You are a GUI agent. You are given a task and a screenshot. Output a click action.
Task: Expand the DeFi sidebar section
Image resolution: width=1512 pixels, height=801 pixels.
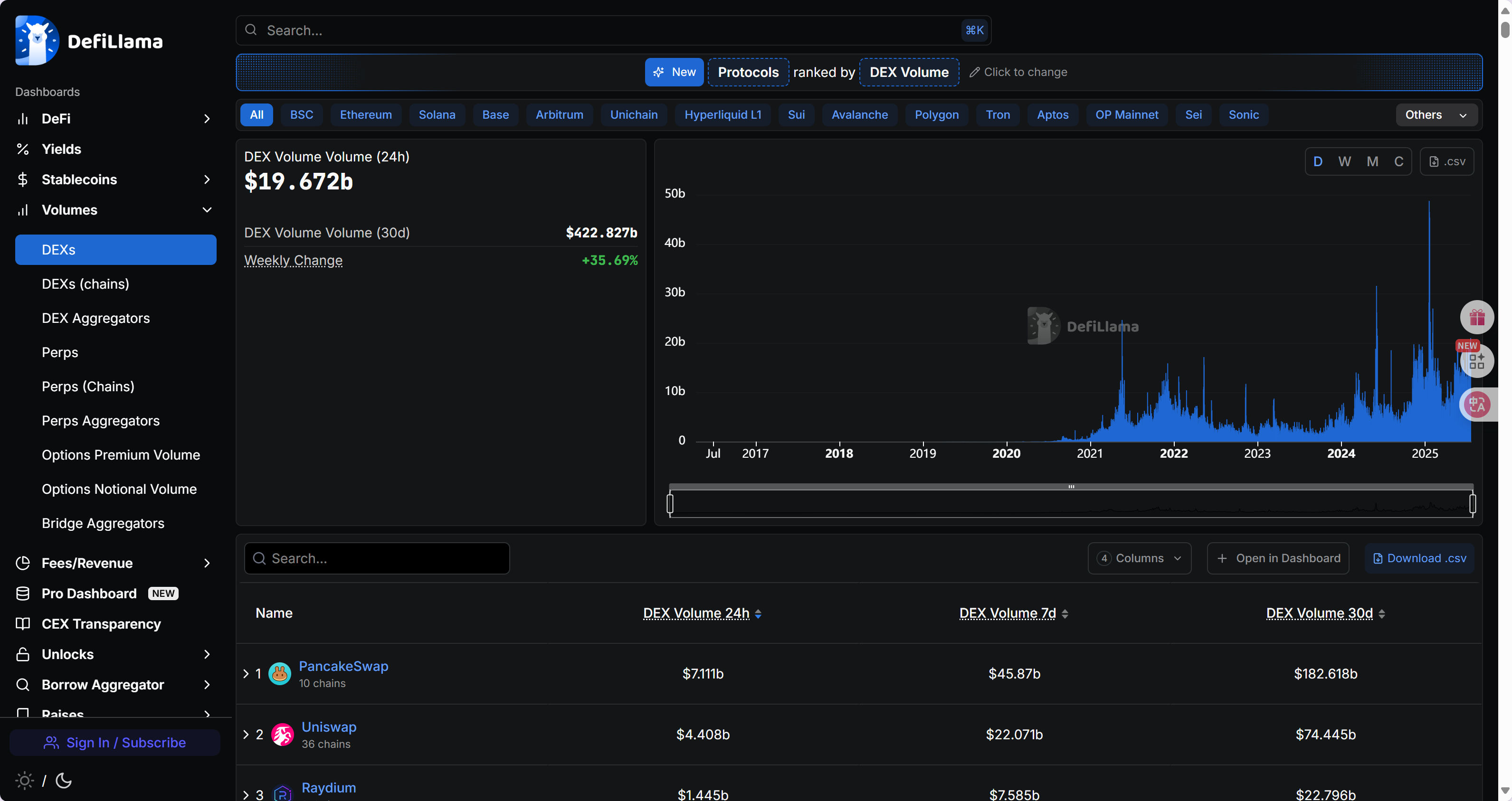click(x=207, y=119)
